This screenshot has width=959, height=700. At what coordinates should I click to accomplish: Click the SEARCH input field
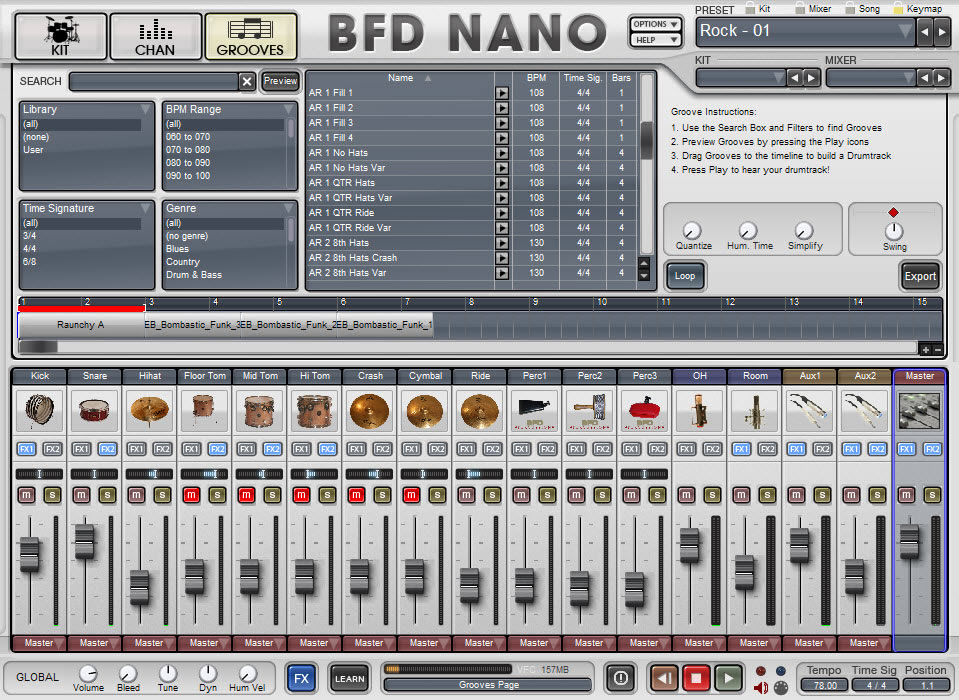pyautogui.click(x=154, y=81)
